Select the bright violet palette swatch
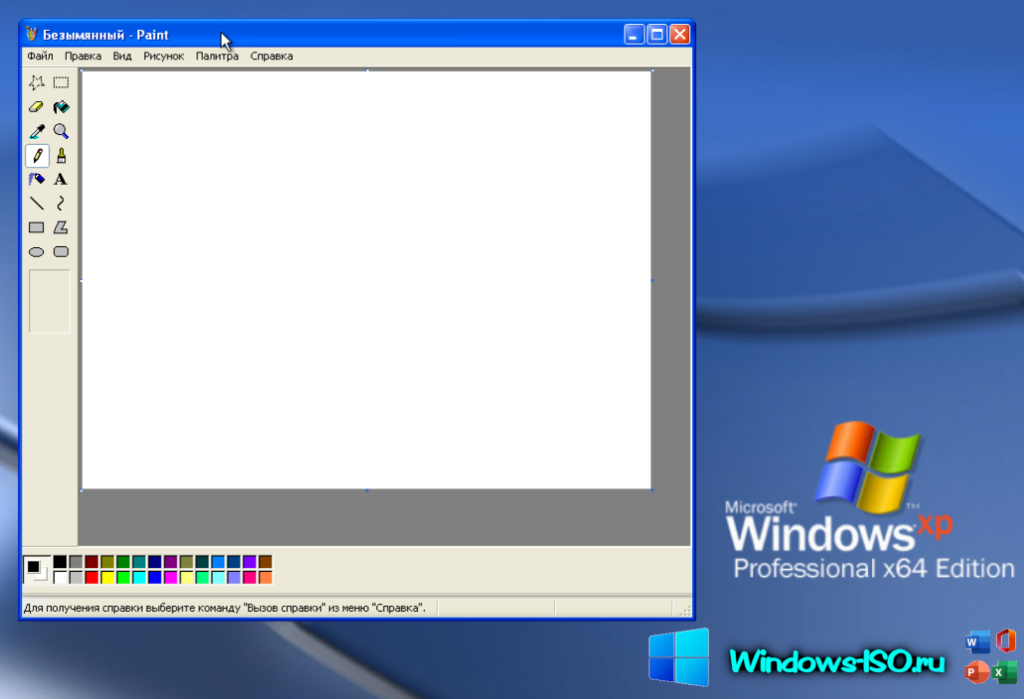The image size is (1024, 699). 249,562
